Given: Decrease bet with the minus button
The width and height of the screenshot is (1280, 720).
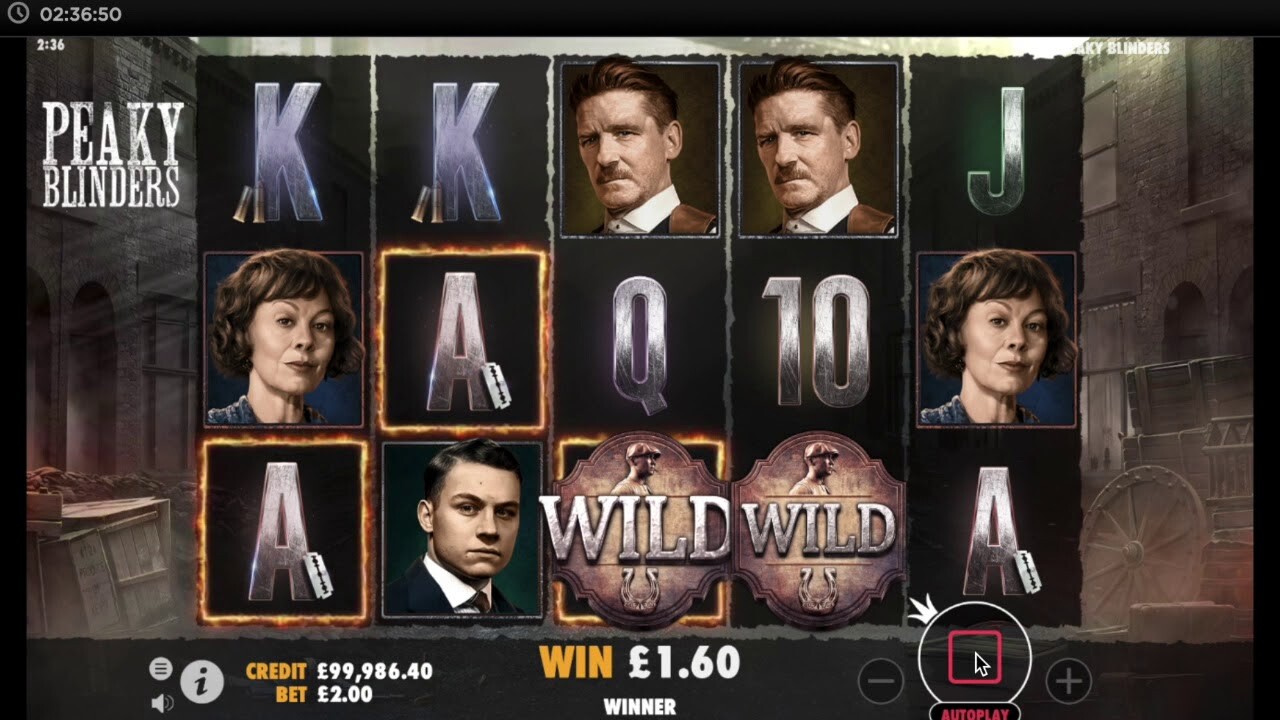Looking at the screenshot, I should point(881,682).
